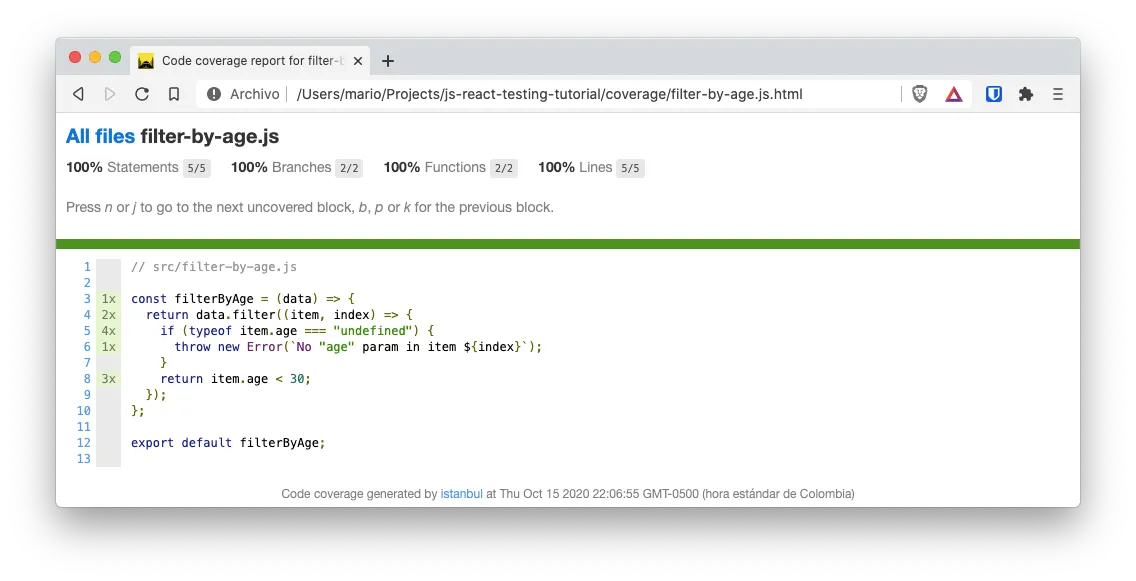Open the extensions puzzle piece icon

click(1026, 94)
